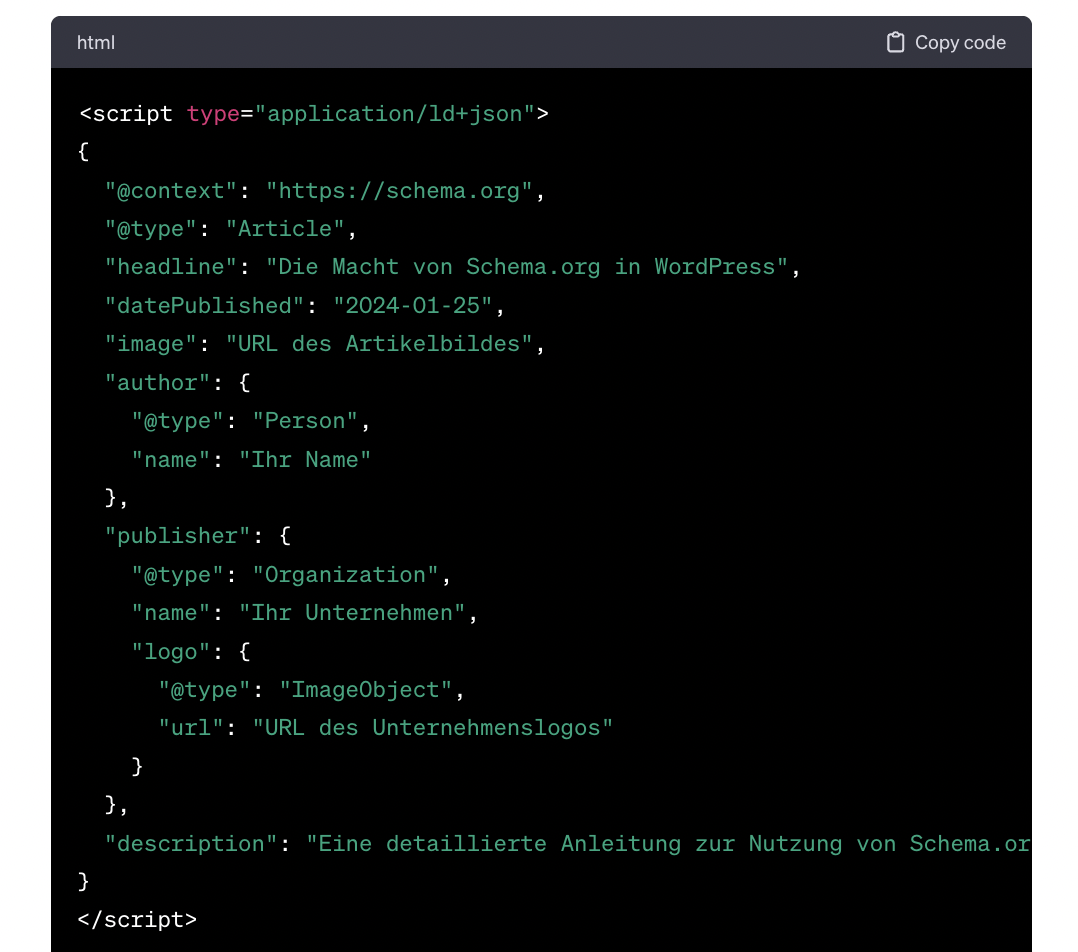Click the "image" URL des Artikelbildes line
The image size is (1078, 952).
pyautogui.click(x=324, y=344)
